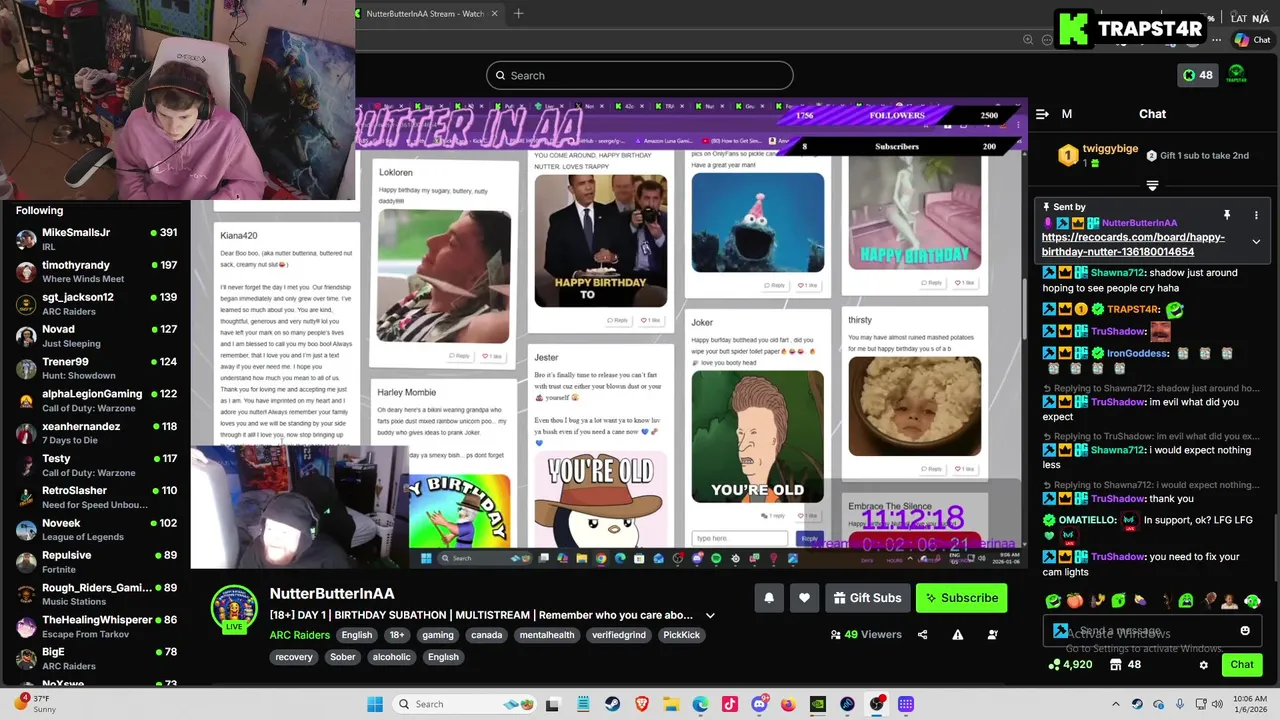Open alphaLegionGaming channel in Following list

pyautogui.click(x=96, y=401)
